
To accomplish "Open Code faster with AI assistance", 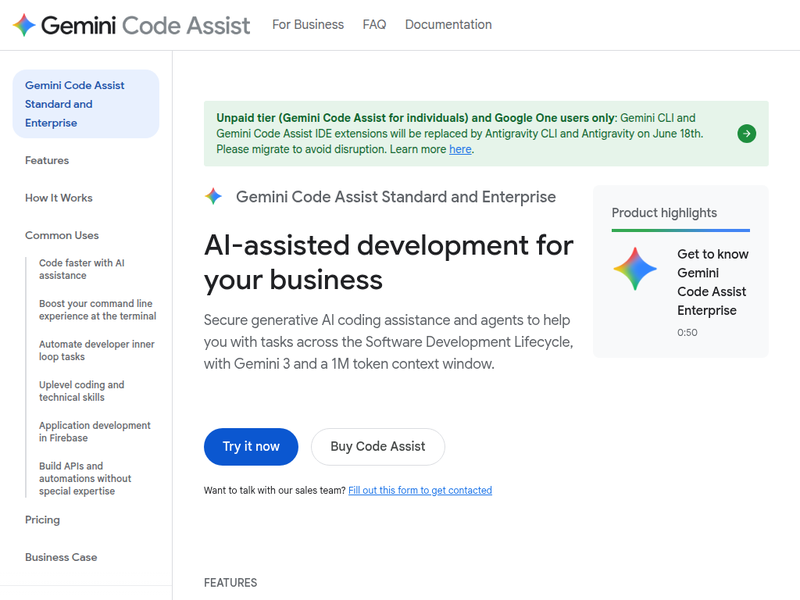I will pos(82,269).
